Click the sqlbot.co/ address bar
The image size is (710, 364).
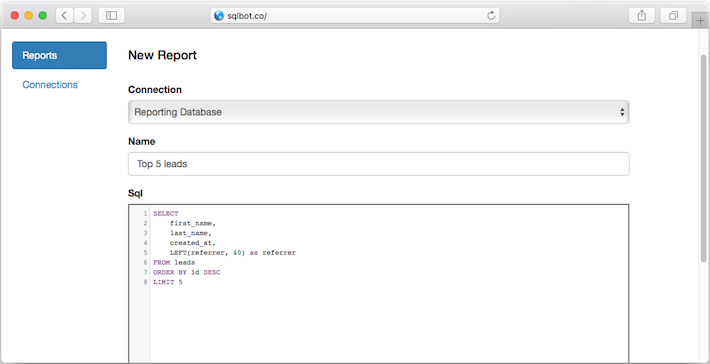coord(355,16)
